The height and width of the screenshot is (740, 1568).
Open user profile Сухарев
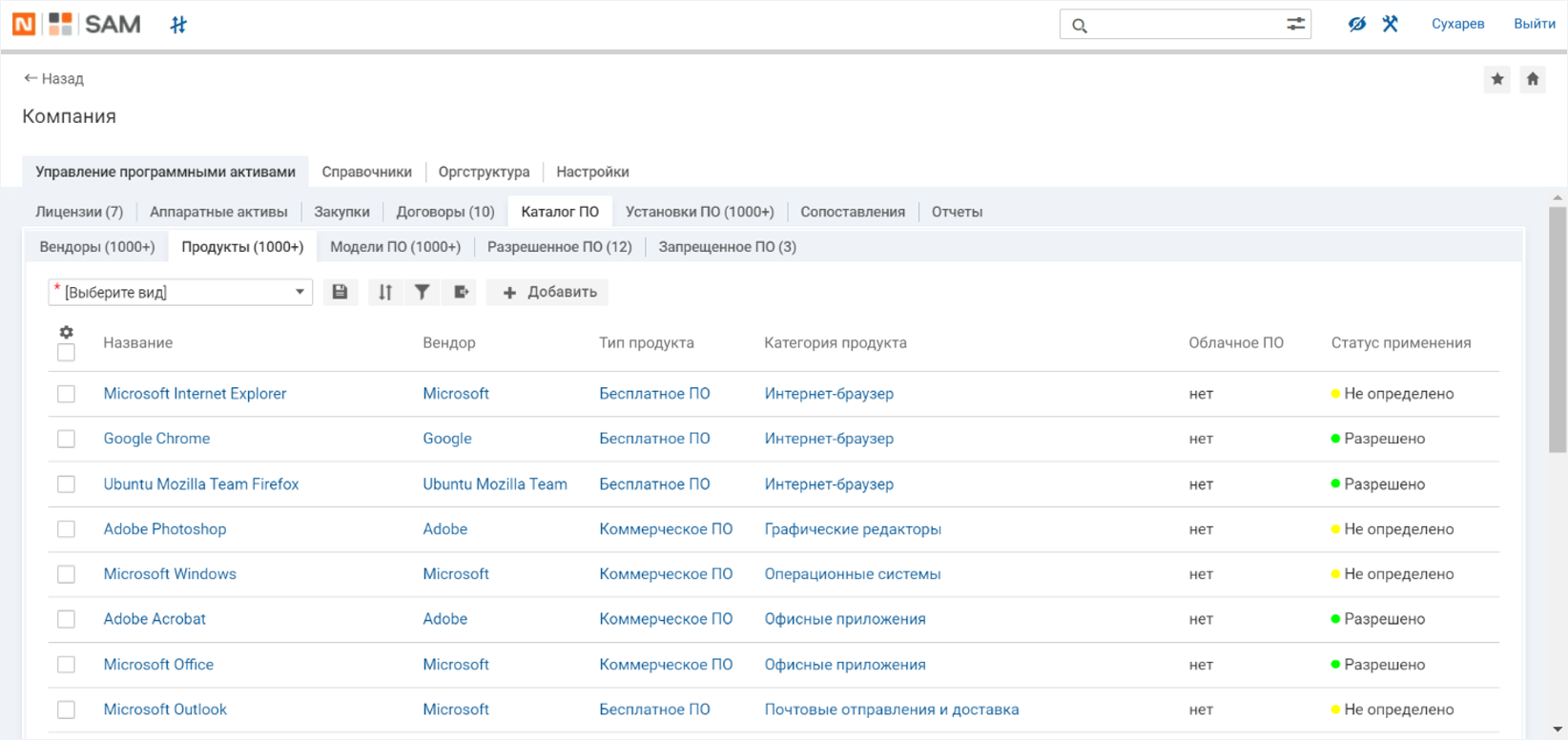tap(1457, 24)
